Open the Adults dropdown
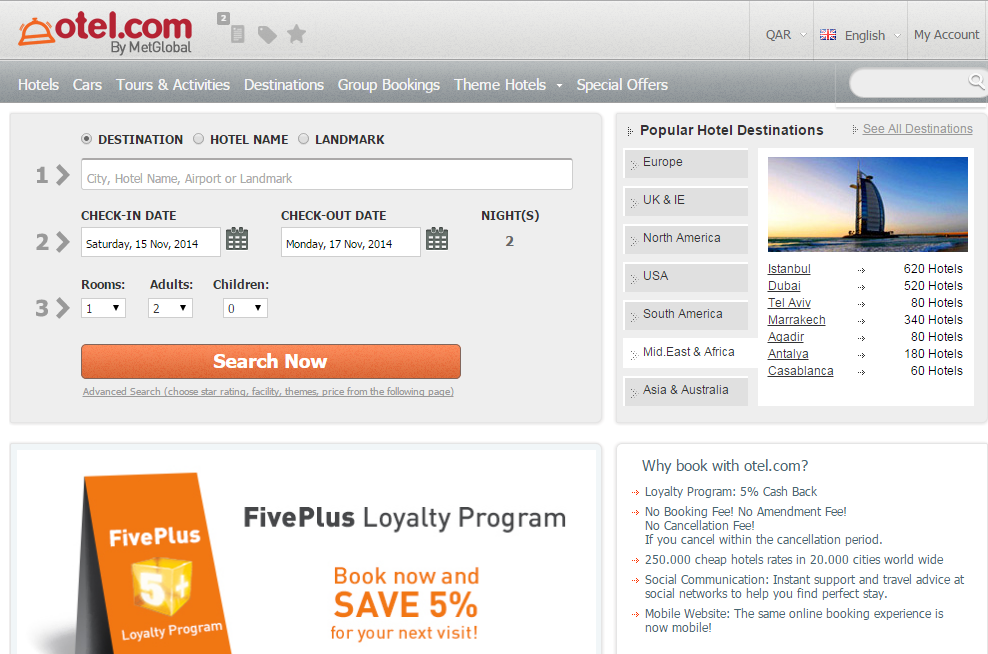Screen dimensions: 988x654 point(170,308)
